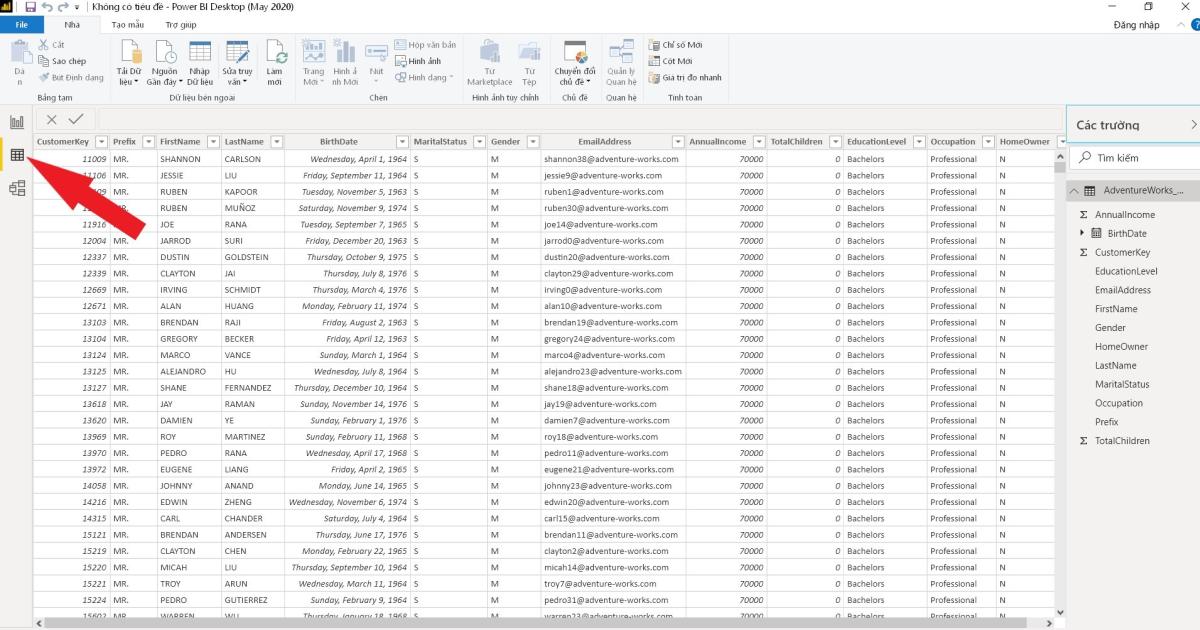Open filter dropdown on Gender column header

click(x=533, y=142)
